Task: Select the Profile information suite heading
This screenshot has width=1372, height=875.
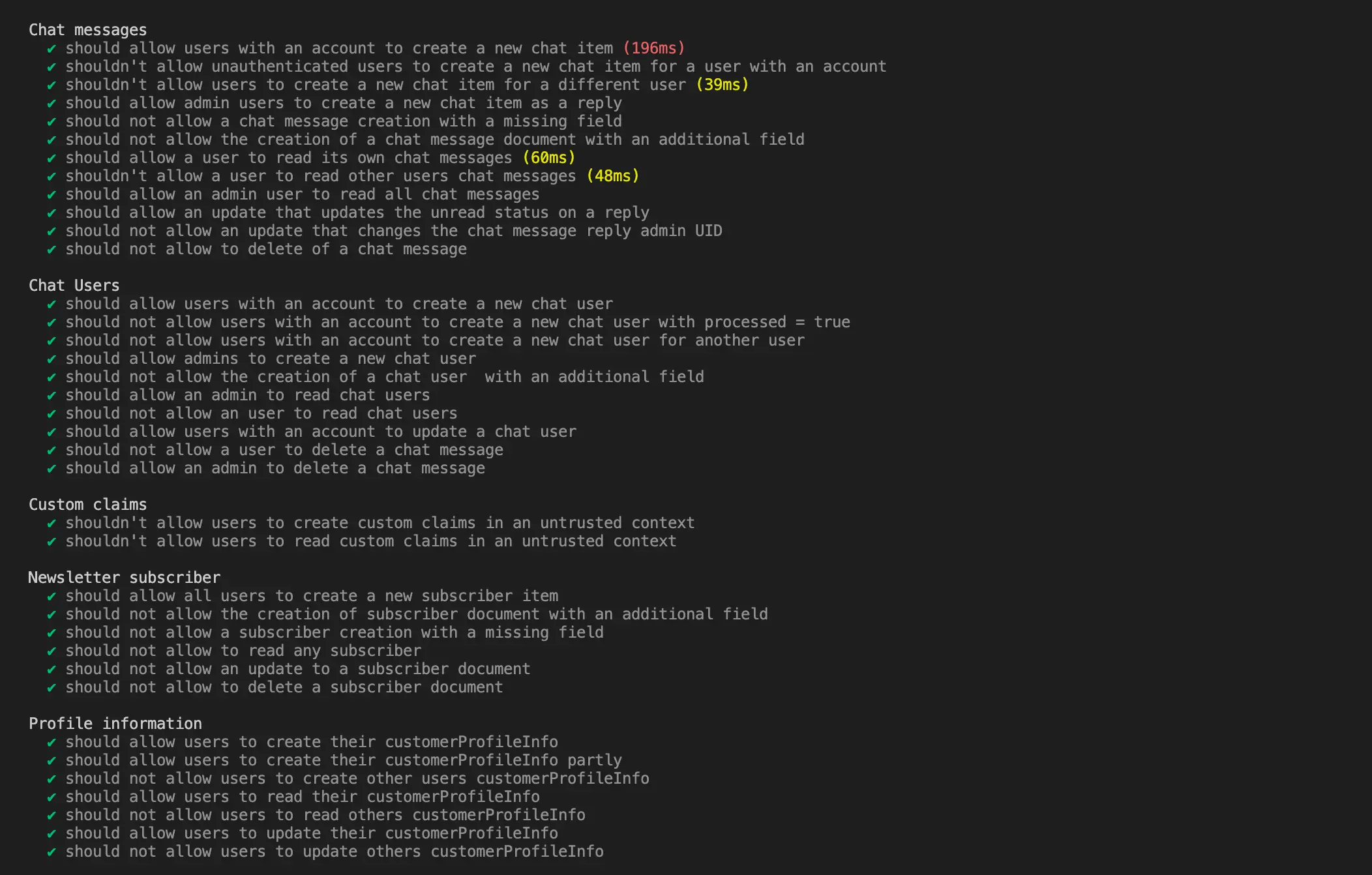Action: [115, 724]
